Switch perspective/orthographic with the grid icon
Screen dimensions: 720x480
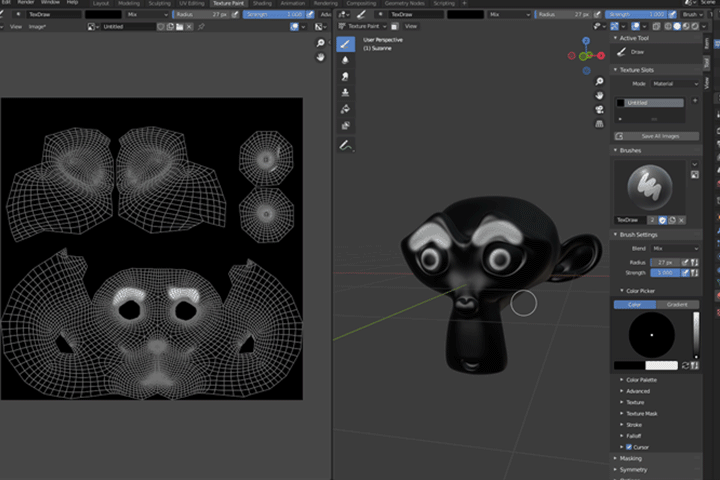[x=599, y=124]
